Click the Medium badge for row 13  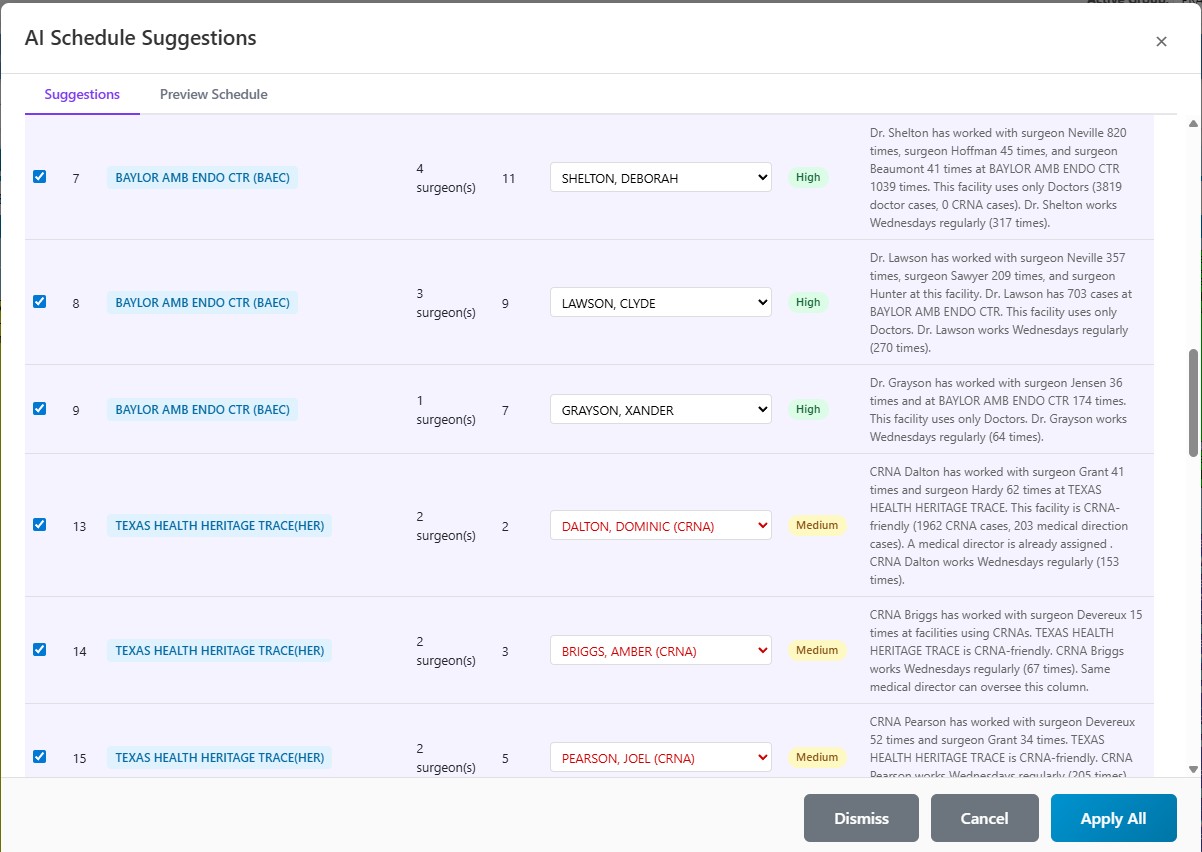[x=817, y=525]
